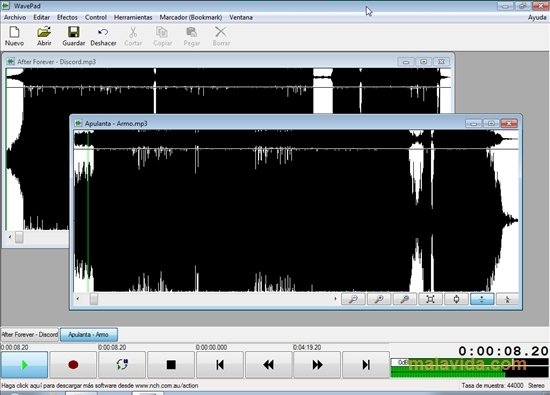
Task: Click the loop play button
Action: [122, 365]
